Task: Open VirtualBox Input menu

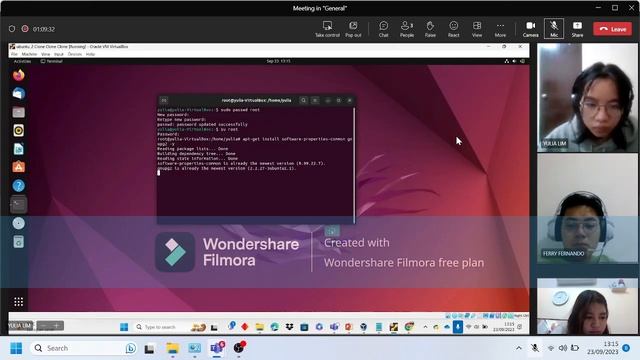Action: 59,54
